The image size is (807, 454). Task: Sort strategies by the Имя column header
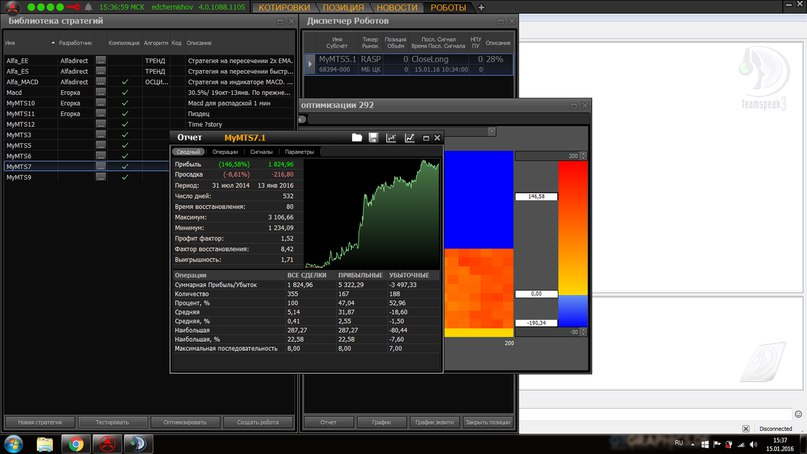click(10, 43)
